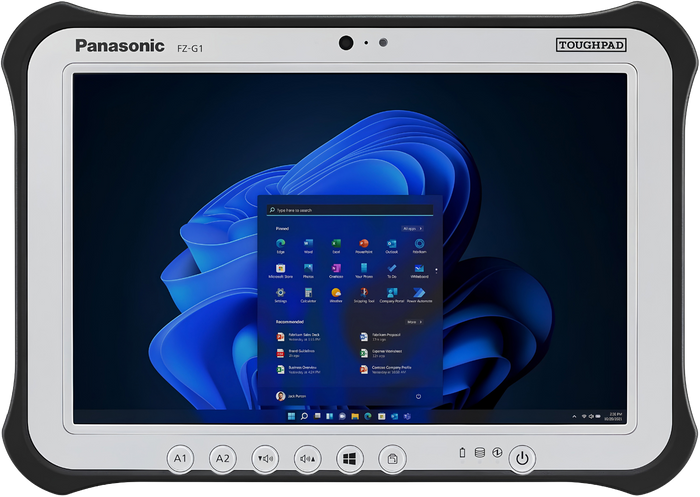Click the Start menu search box
Screen dimensions: 700x497
tap(350, 210)
